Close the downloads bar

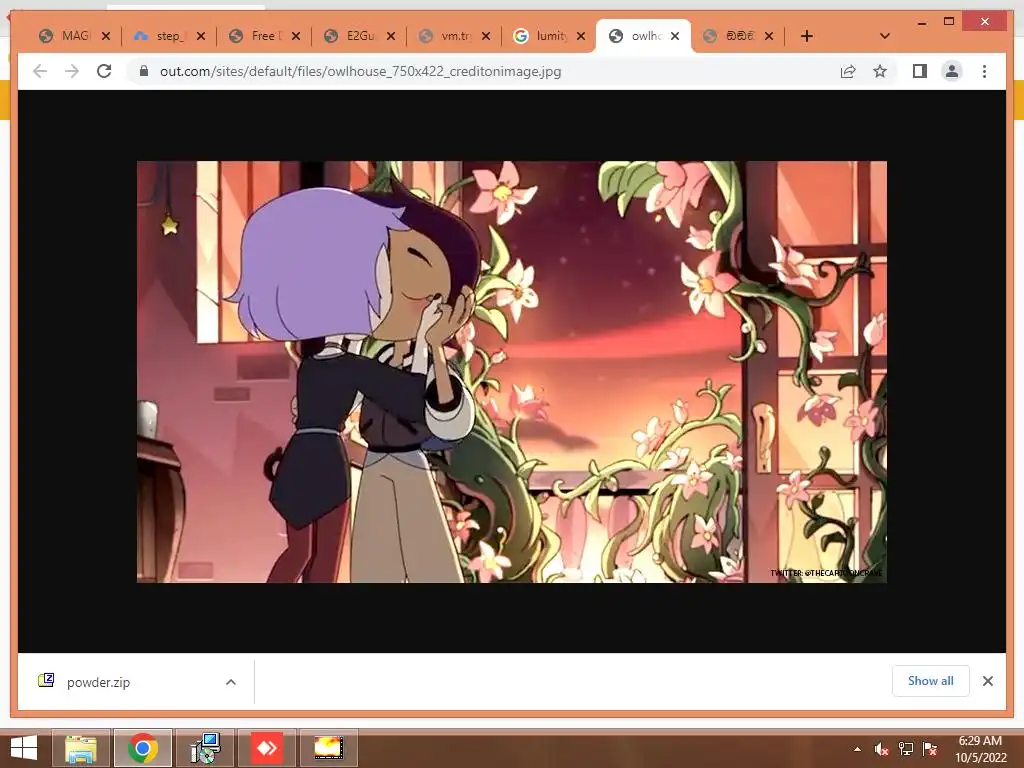tap(987, 681)
